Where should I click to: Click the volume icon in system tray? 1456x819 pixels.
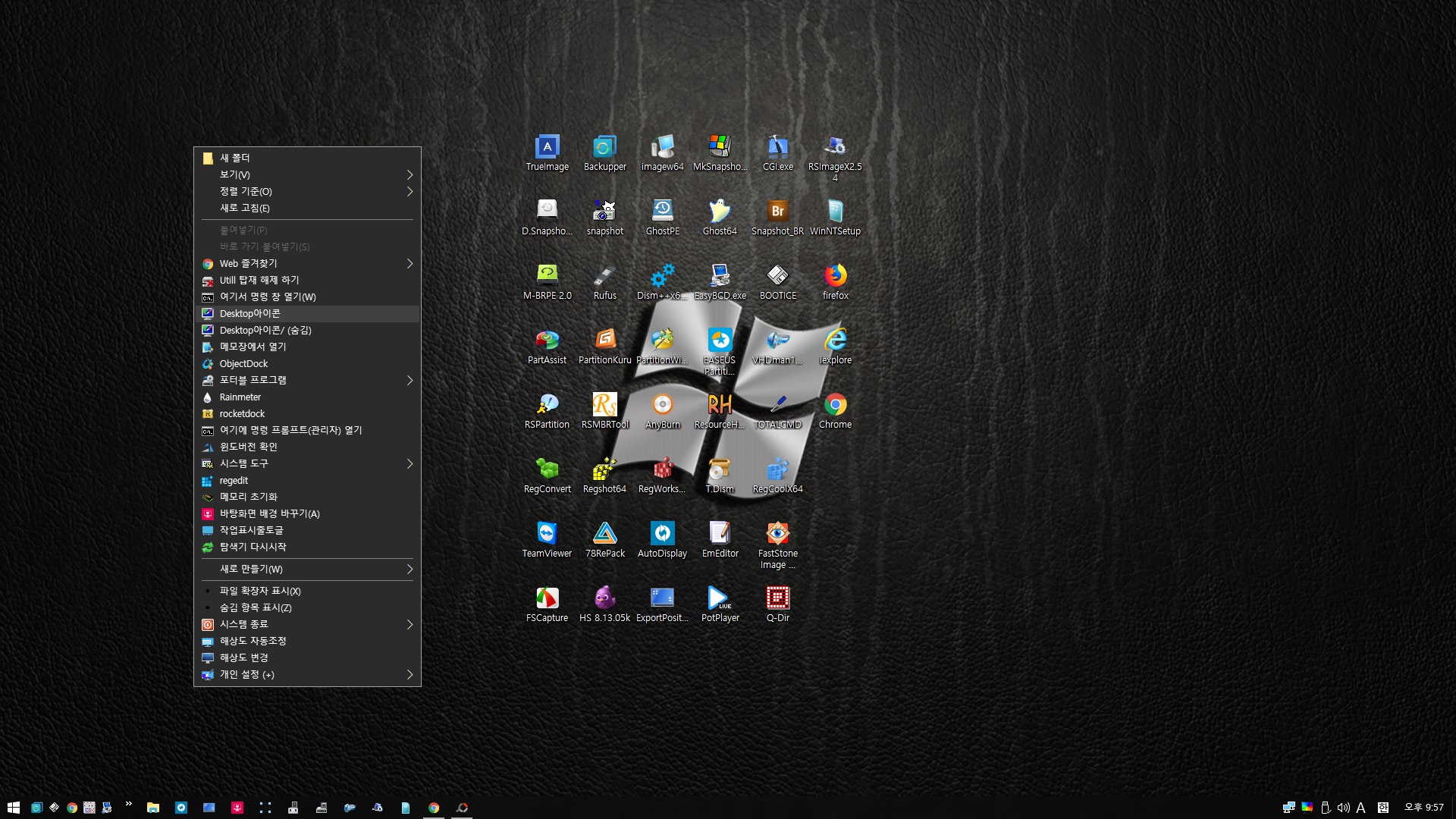(x=1343, y=808)
